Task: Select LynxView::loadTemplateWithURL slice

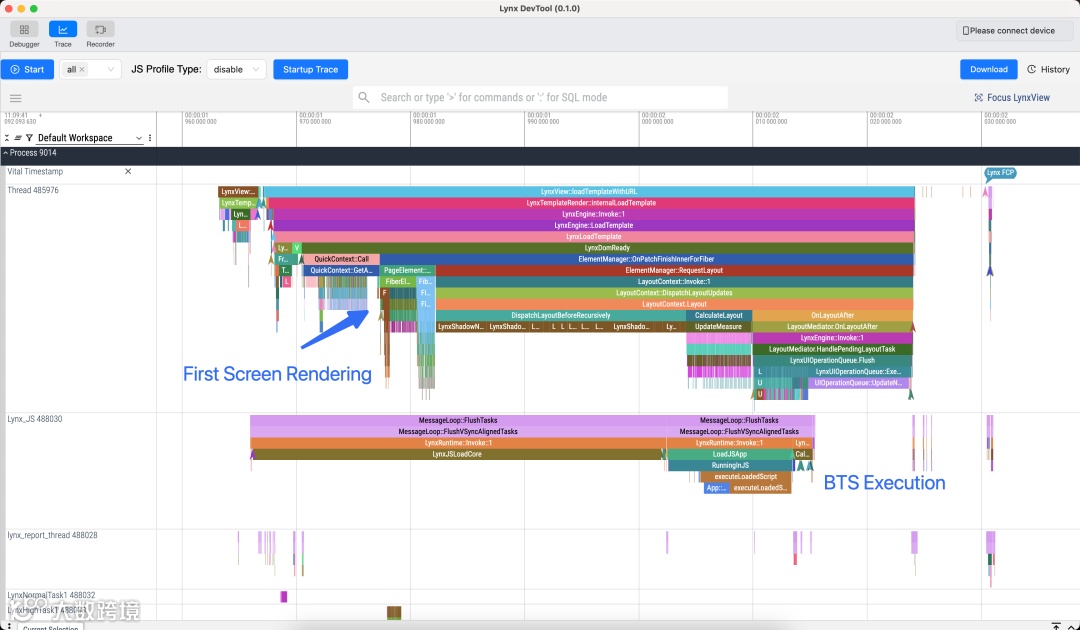Action: (x=589, y=191)
